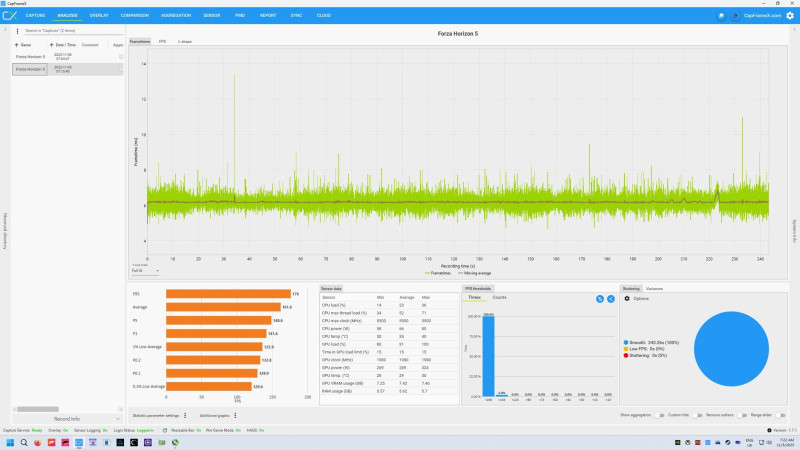Sort by Game column arrow

pos(16,45)
